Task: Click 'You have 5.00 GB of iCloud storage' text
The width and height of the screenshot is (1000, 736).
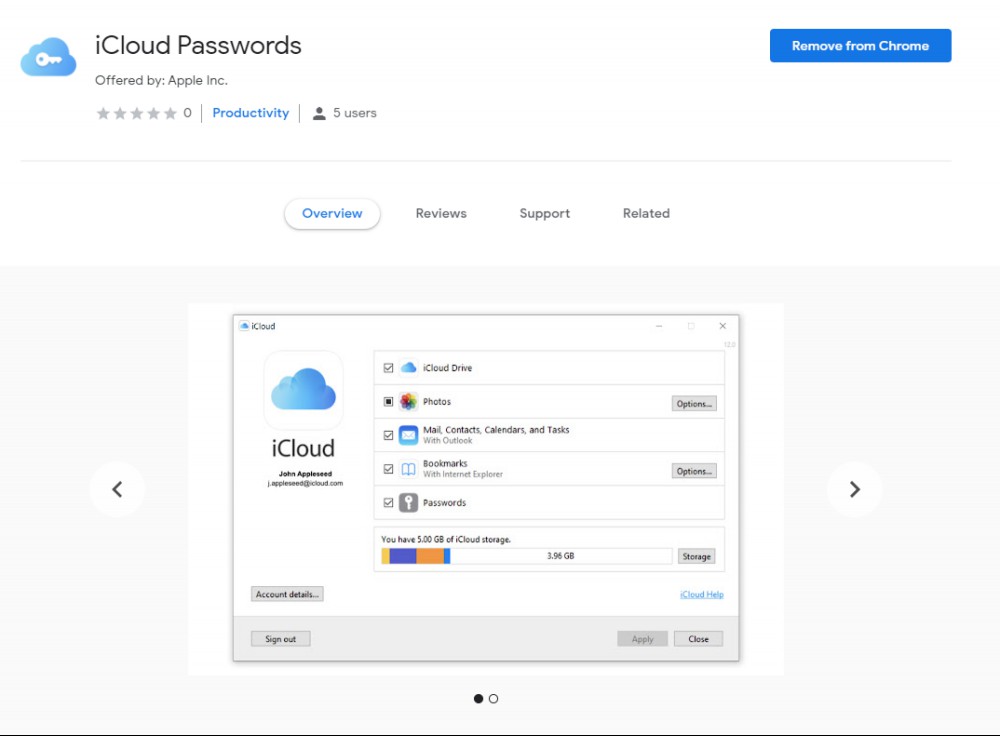Action: coord(446,540)
